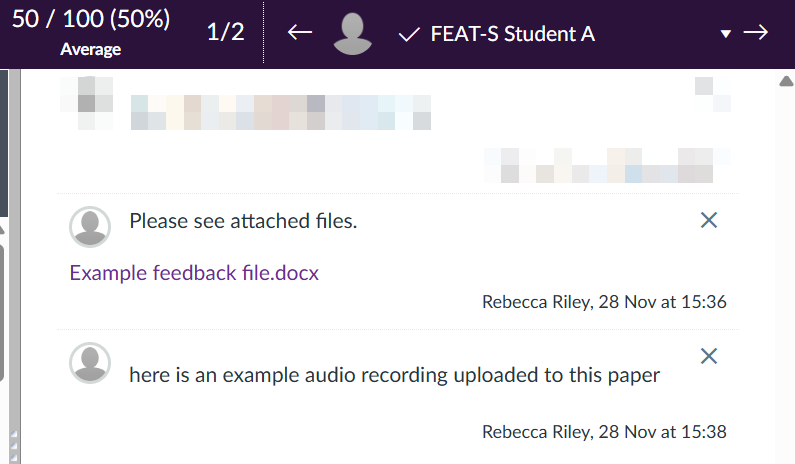Click the 50 / 100 (50%) average score
795x464 pixels.
[91, 20]
